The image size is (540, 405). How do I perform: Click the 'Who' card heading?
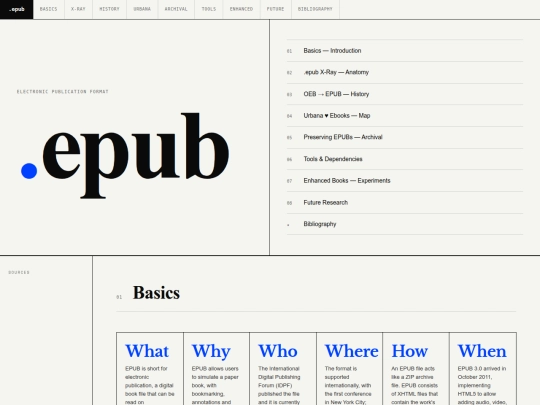point(278,351)
